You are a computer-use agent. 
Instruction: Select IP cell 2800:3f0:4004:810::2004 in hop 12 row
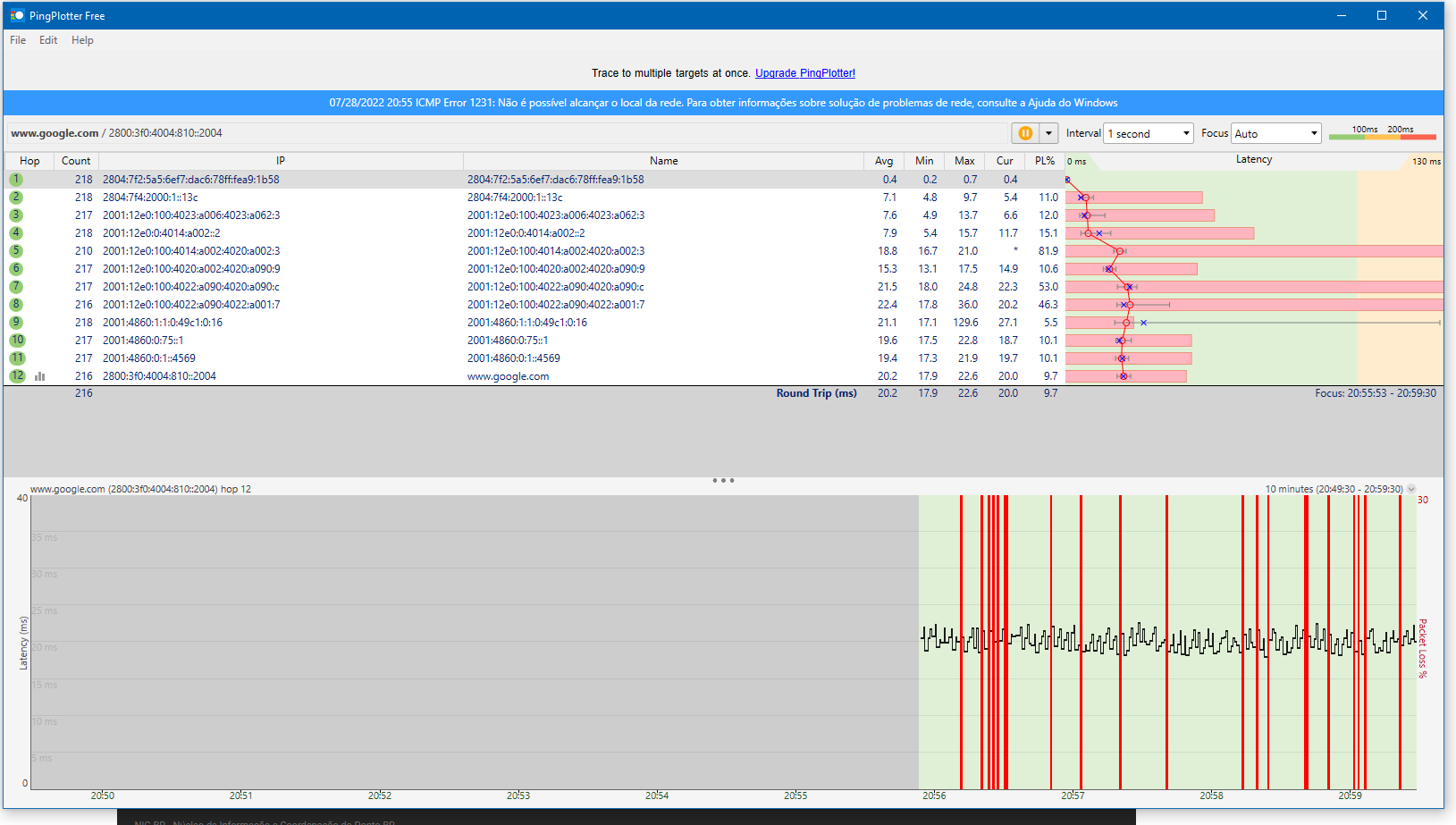[159, 376]
